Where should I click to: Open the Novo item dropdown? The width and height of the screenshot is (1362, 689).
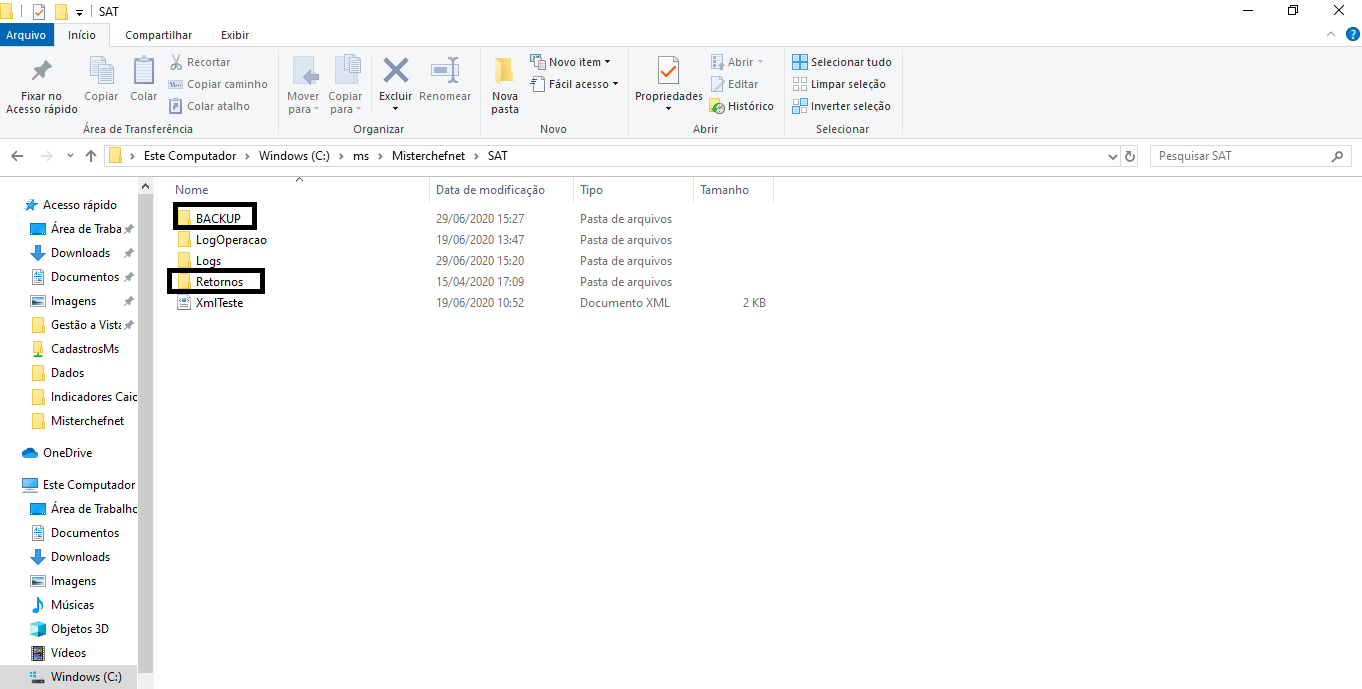tap(570, 62)
